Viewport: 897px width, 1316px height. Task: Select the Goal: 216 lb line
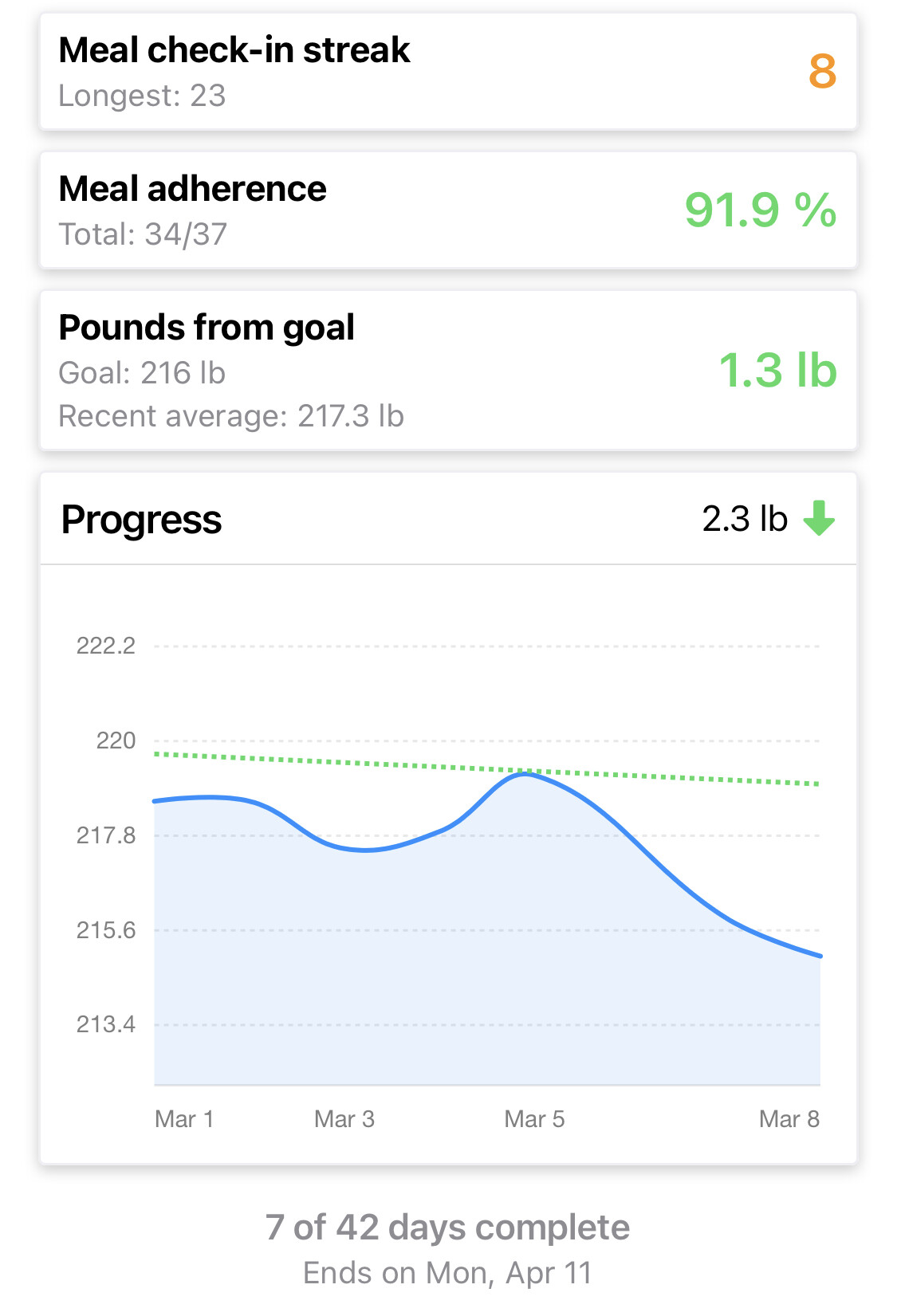pos(142,373)
